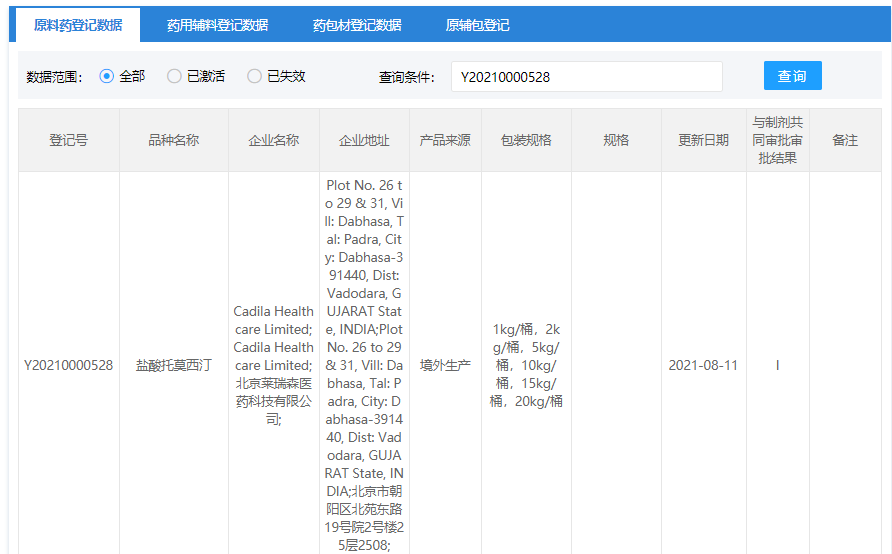Open the 原辅包登记 tab

[477, 25]
